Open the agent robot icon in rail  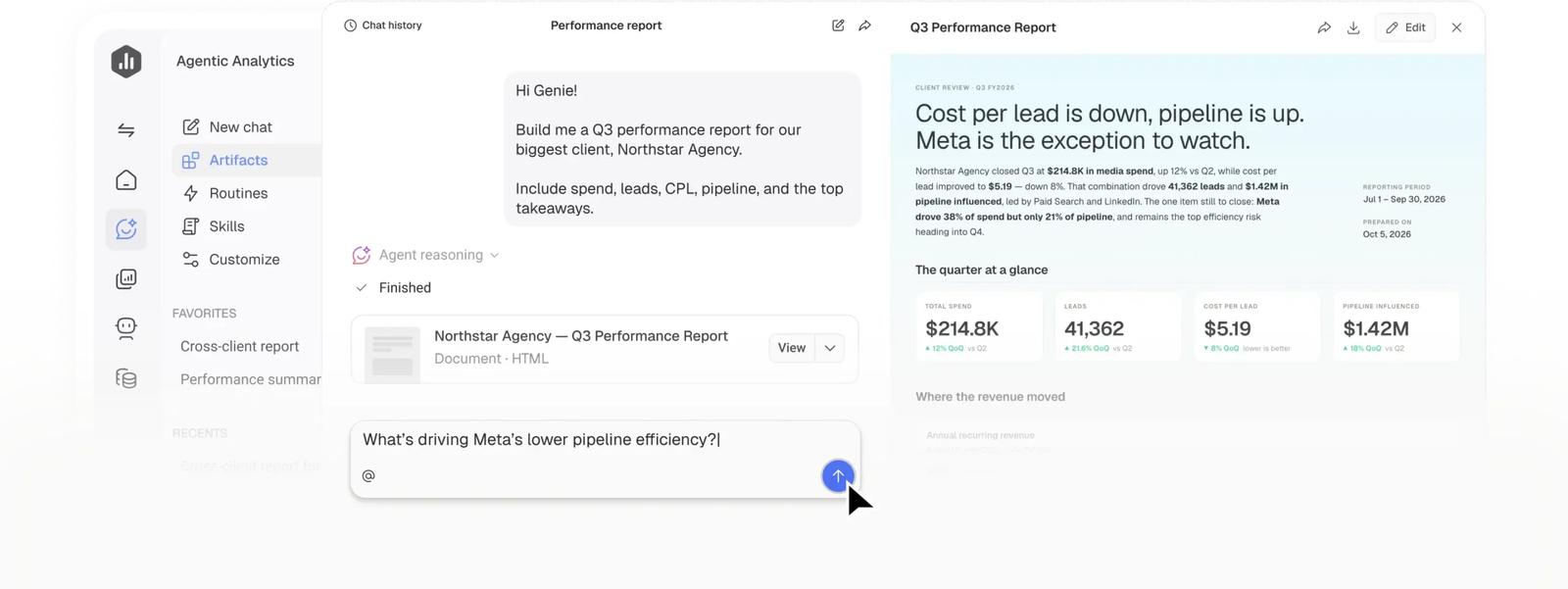[125, 328]
